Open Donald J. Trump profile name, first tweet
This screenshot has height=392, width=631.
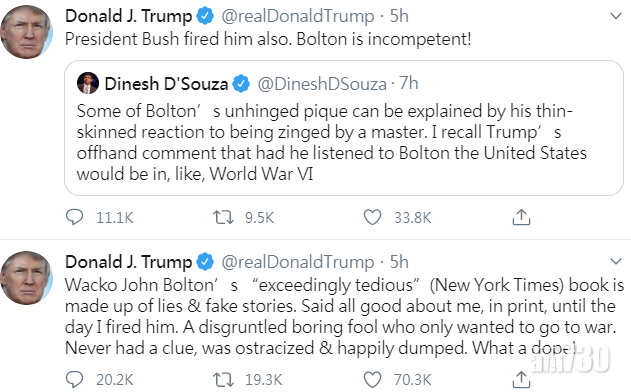129,16
